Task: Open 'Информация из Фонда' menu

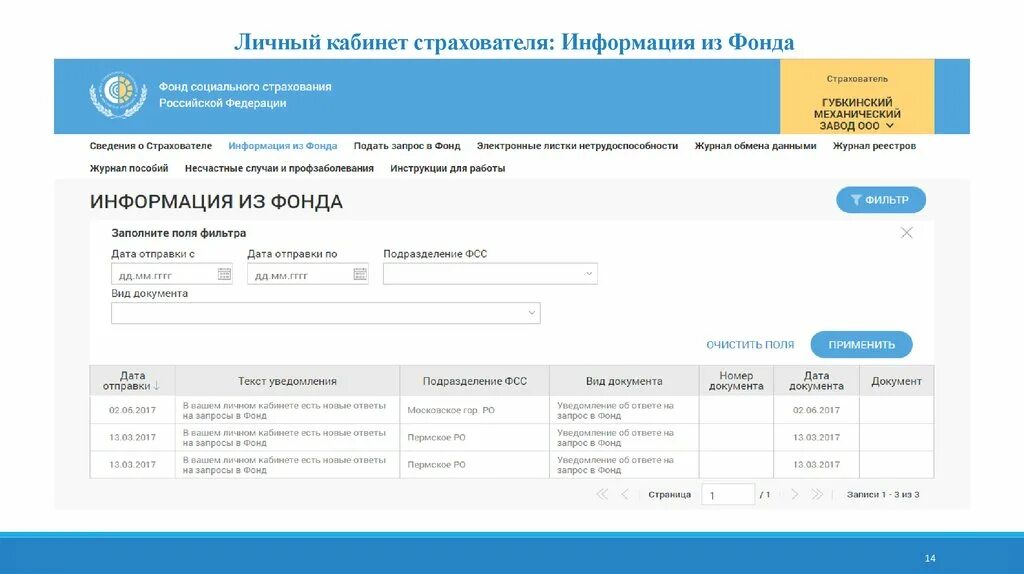Action: point(283,146)
